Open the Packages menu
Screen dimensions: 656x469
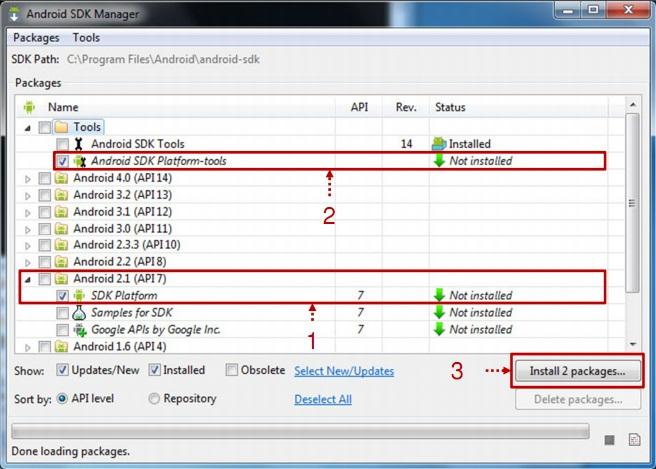tap(36, 38)
